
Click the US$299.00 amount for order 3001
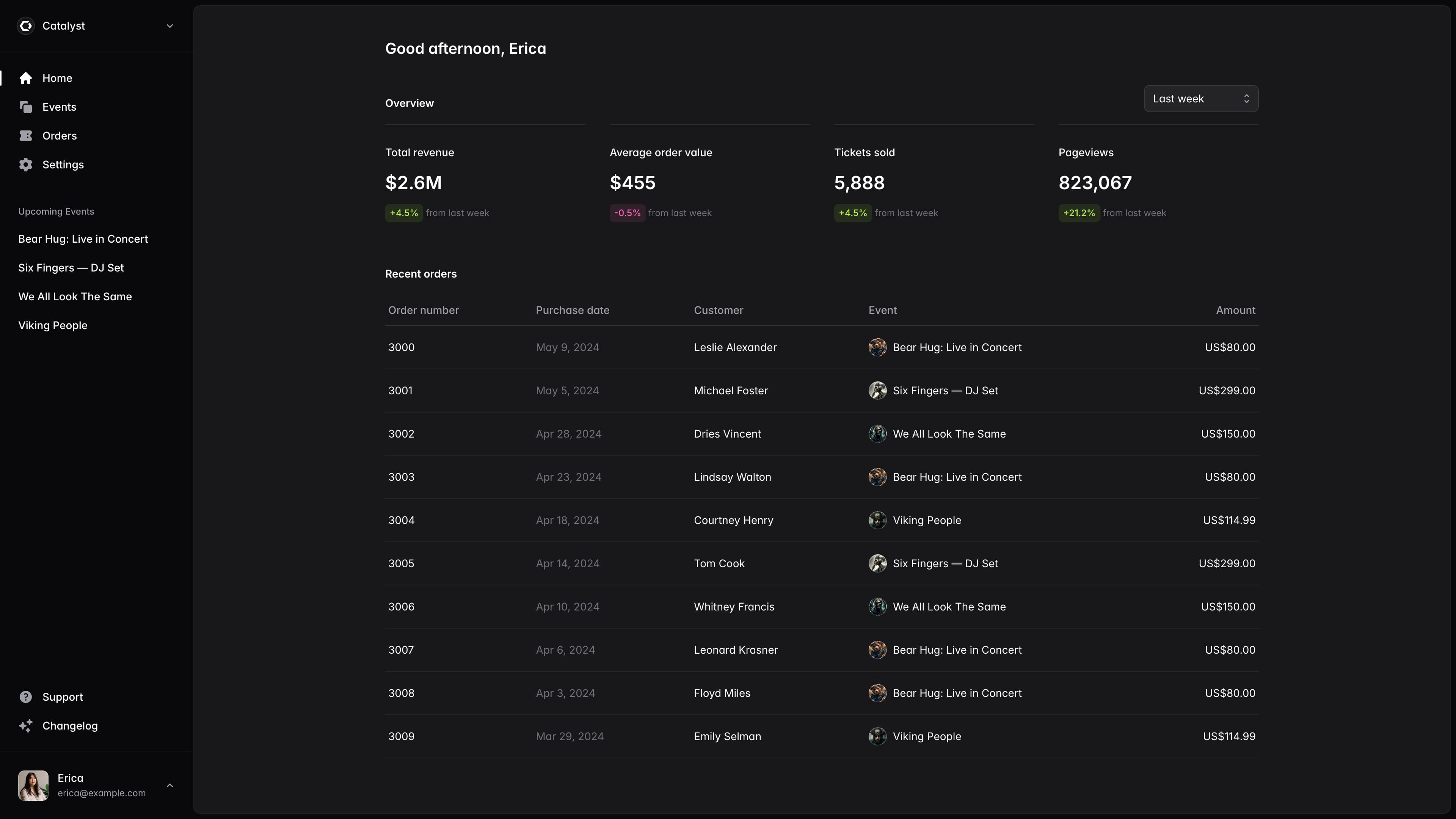pos(1227,391)
